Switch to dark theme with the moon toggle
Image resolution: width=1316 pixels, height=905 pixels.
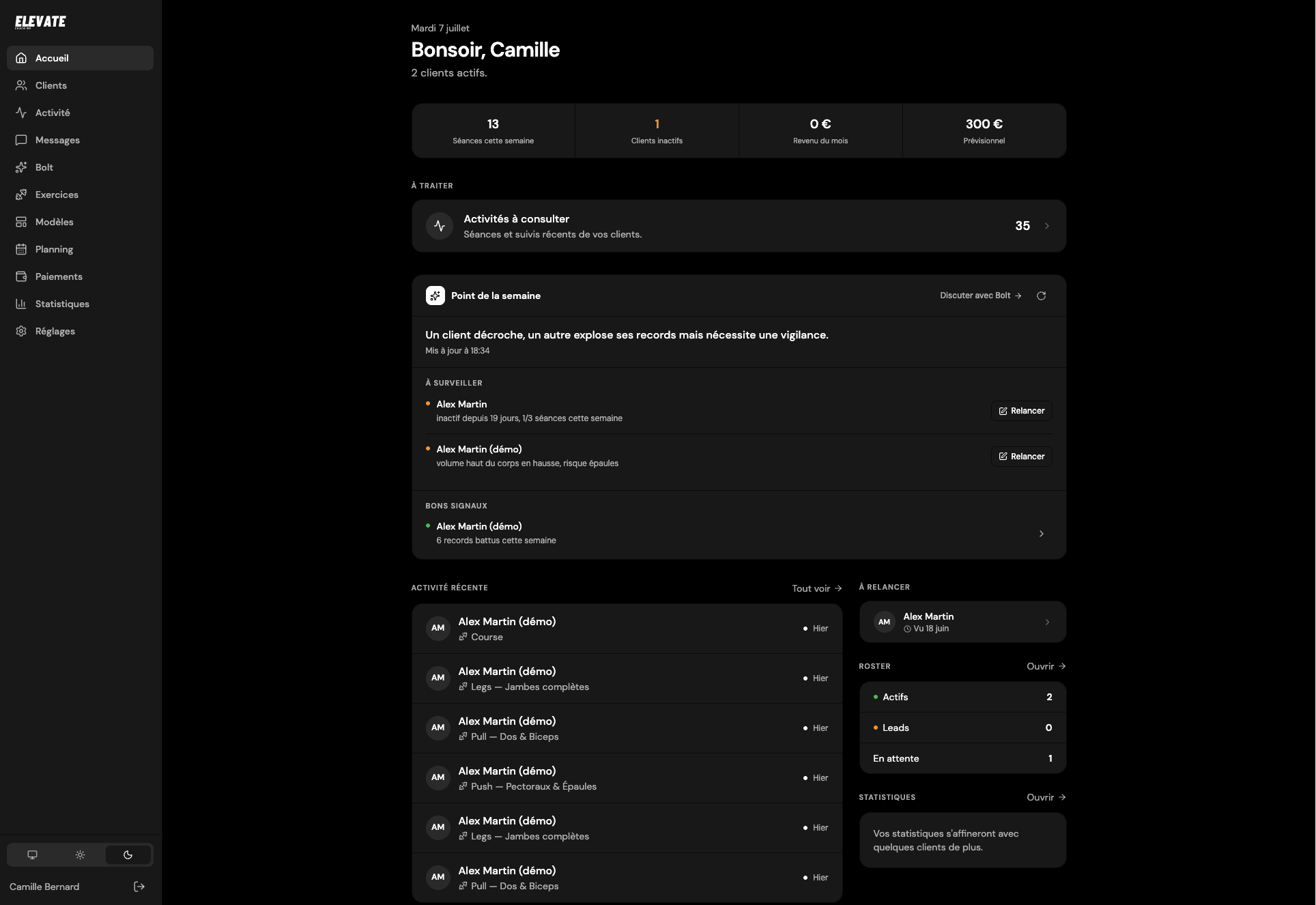pos(128,854)
